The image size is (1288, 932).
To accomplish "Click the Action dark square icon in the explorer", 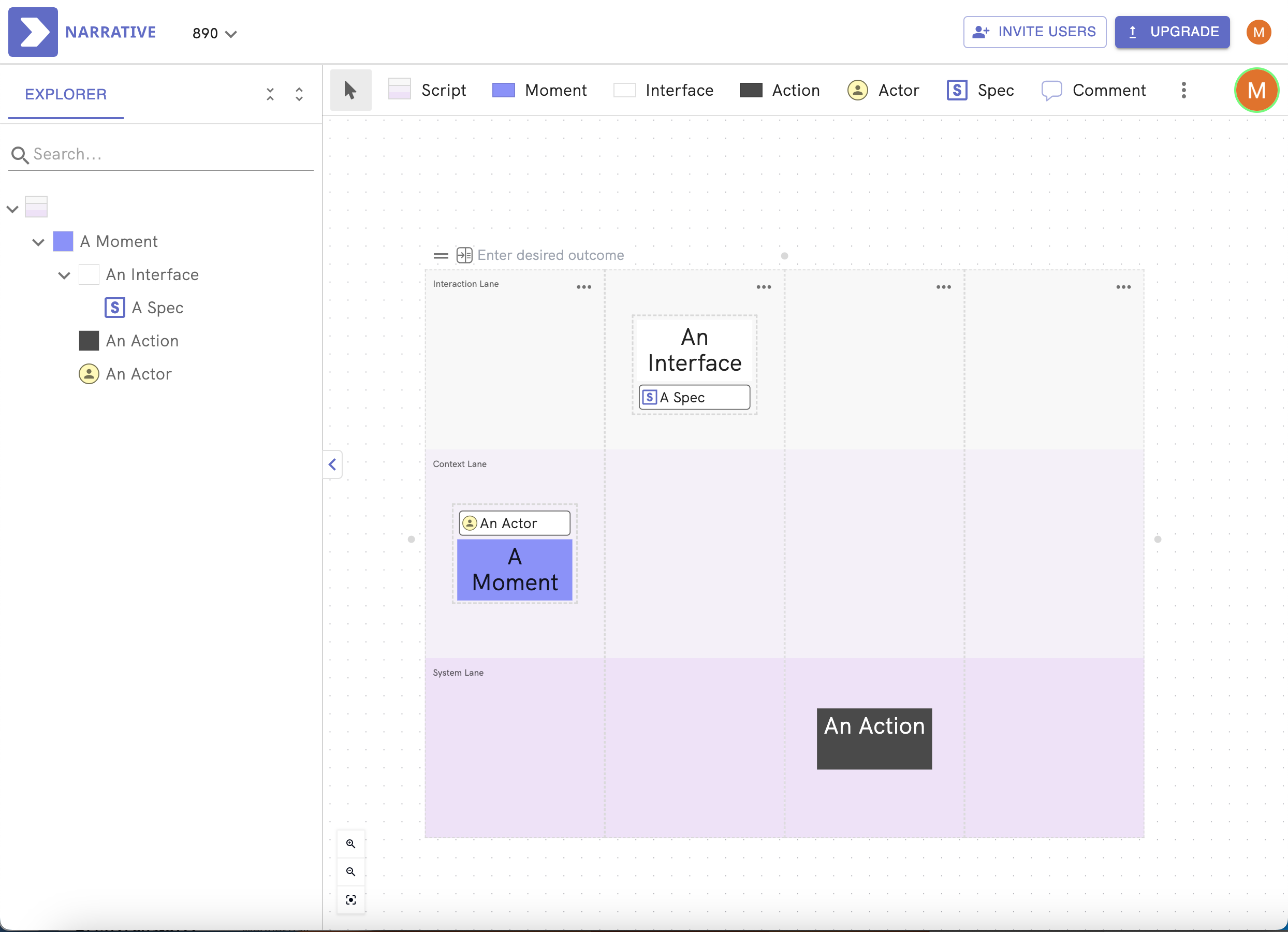I will (x=89, y=341).
